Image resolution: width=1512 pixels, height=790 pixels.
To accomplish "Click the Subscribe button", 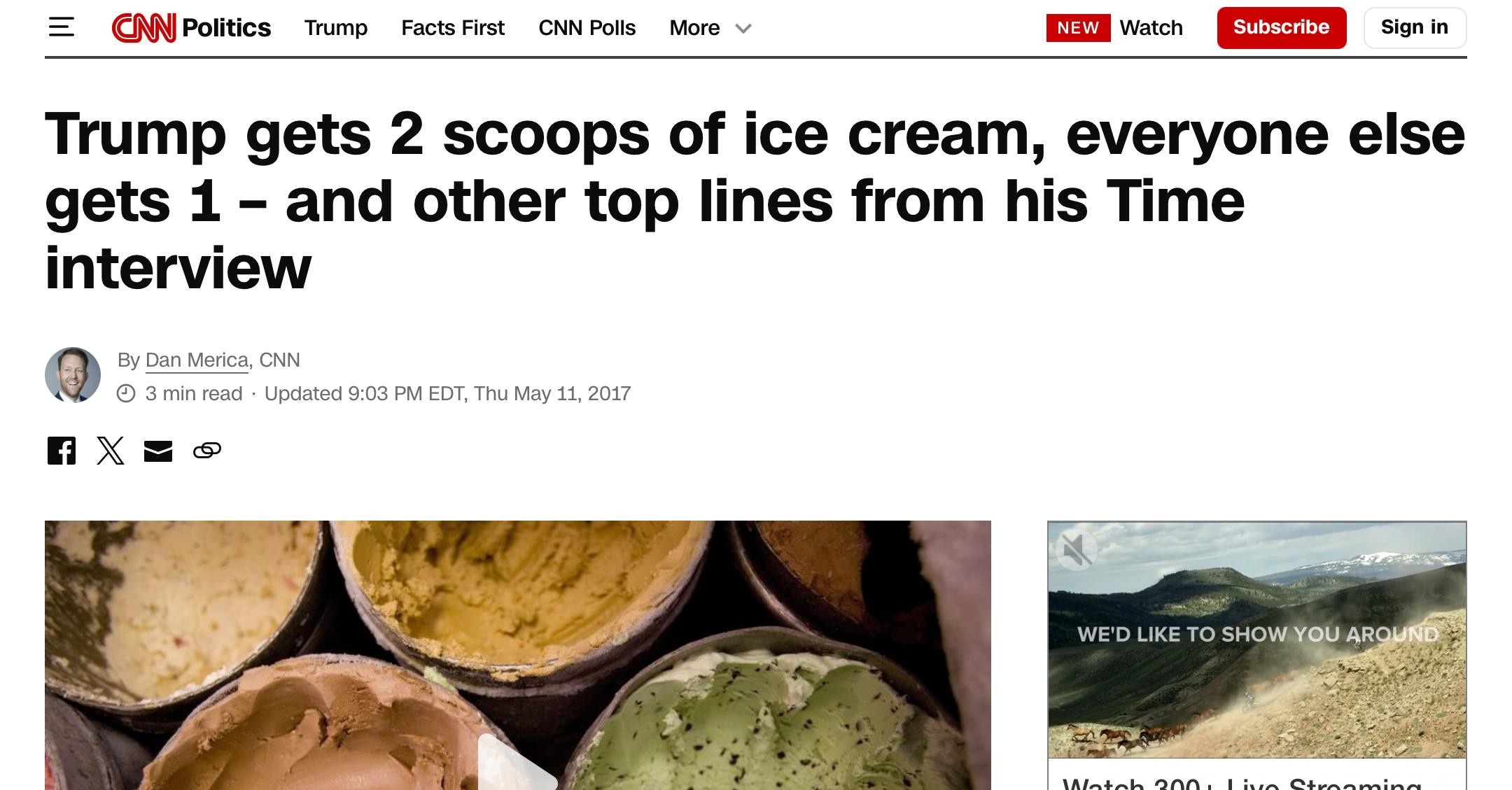I will (1282, 28).
